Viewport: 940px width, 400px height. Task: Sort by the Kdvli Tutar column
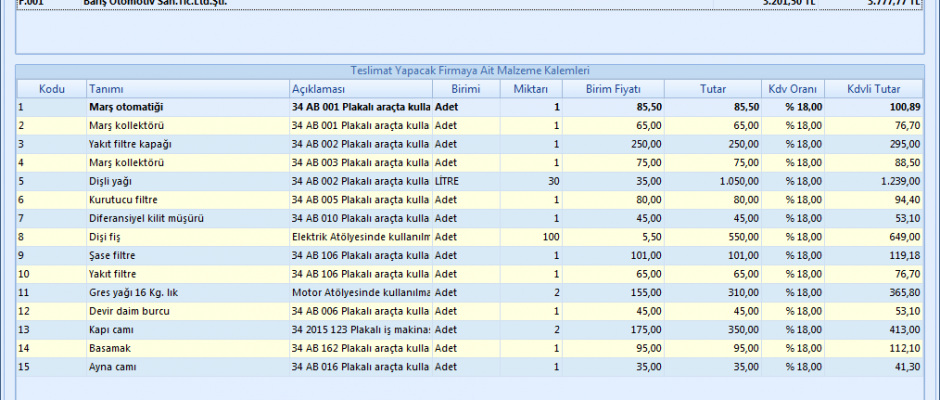click(874, 89)
